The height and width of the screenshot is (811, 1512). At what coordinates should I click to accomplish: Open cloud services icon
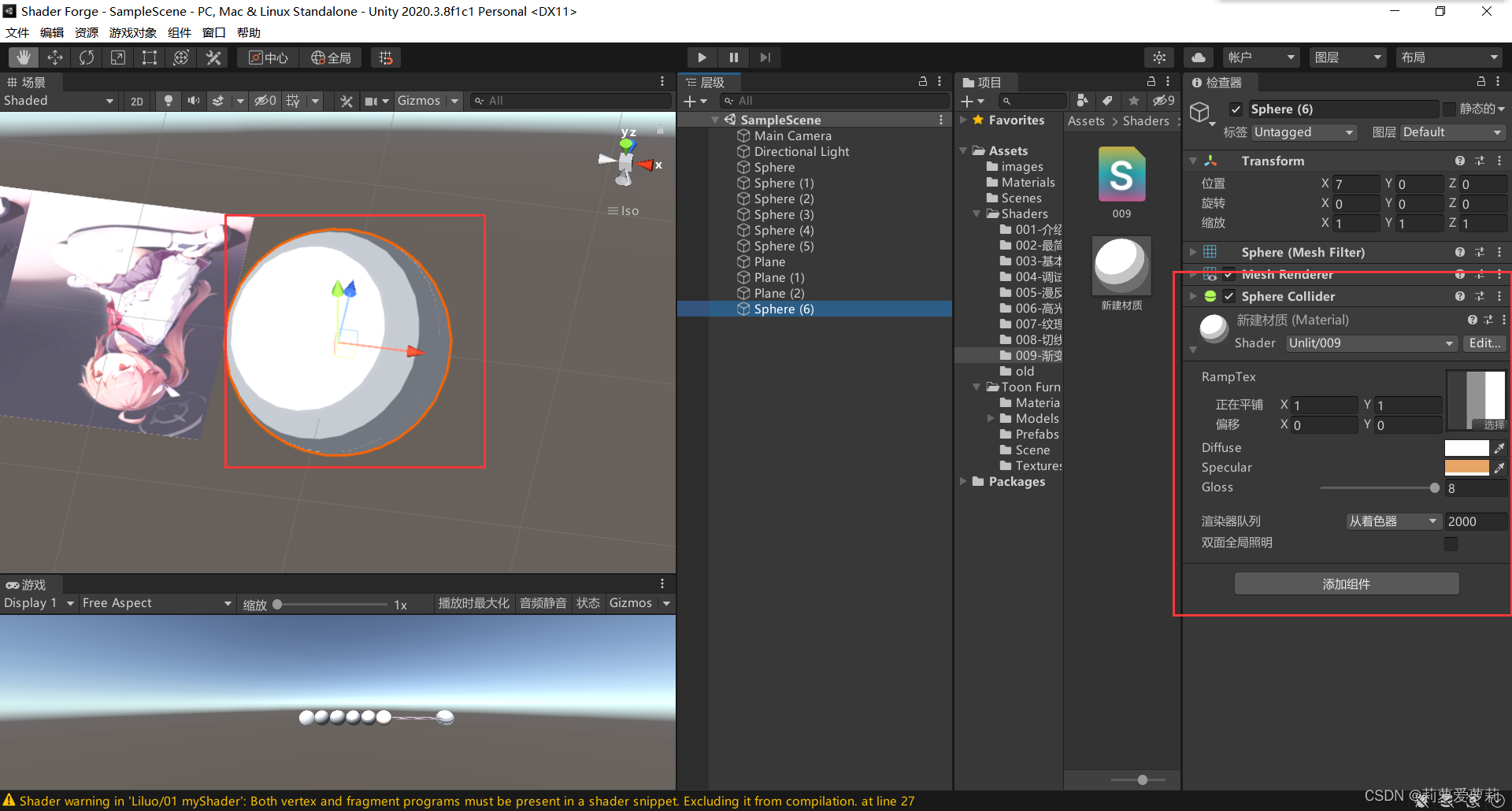(x=1199, y=57)
